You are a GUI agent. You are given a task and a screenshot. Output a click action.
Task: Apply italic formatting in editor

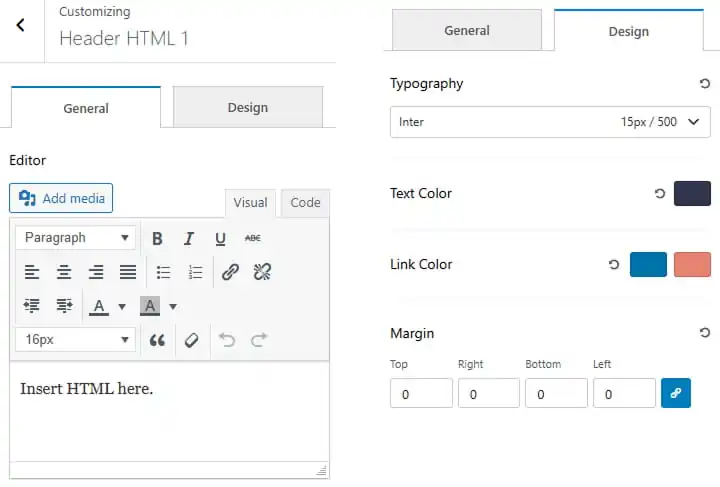(x=189, y=238)
